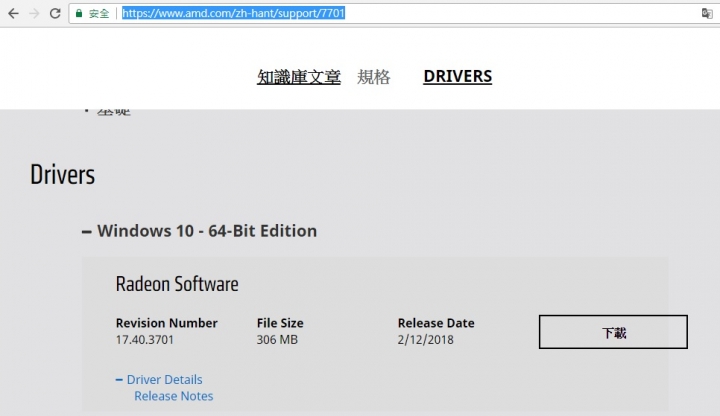Click the green padlock security icon
The width and height of the screenshot is (720, 416).
tap(79, 13)
